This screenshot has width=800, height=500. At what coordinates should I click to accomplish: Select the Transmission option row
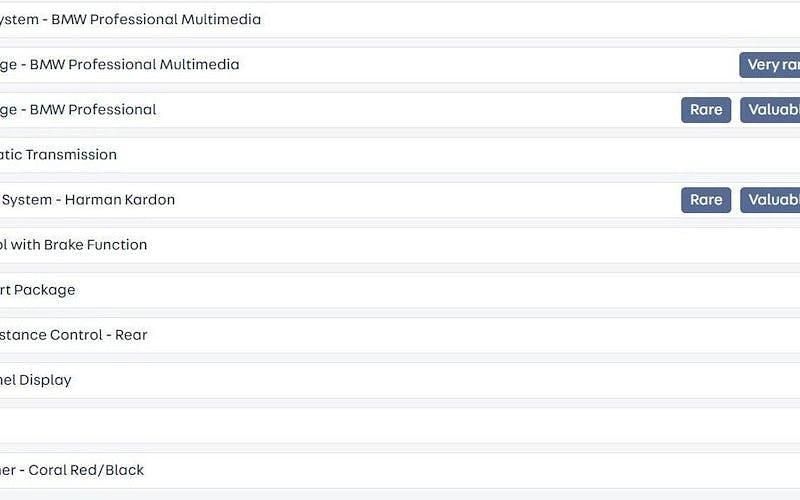point(400,155)
